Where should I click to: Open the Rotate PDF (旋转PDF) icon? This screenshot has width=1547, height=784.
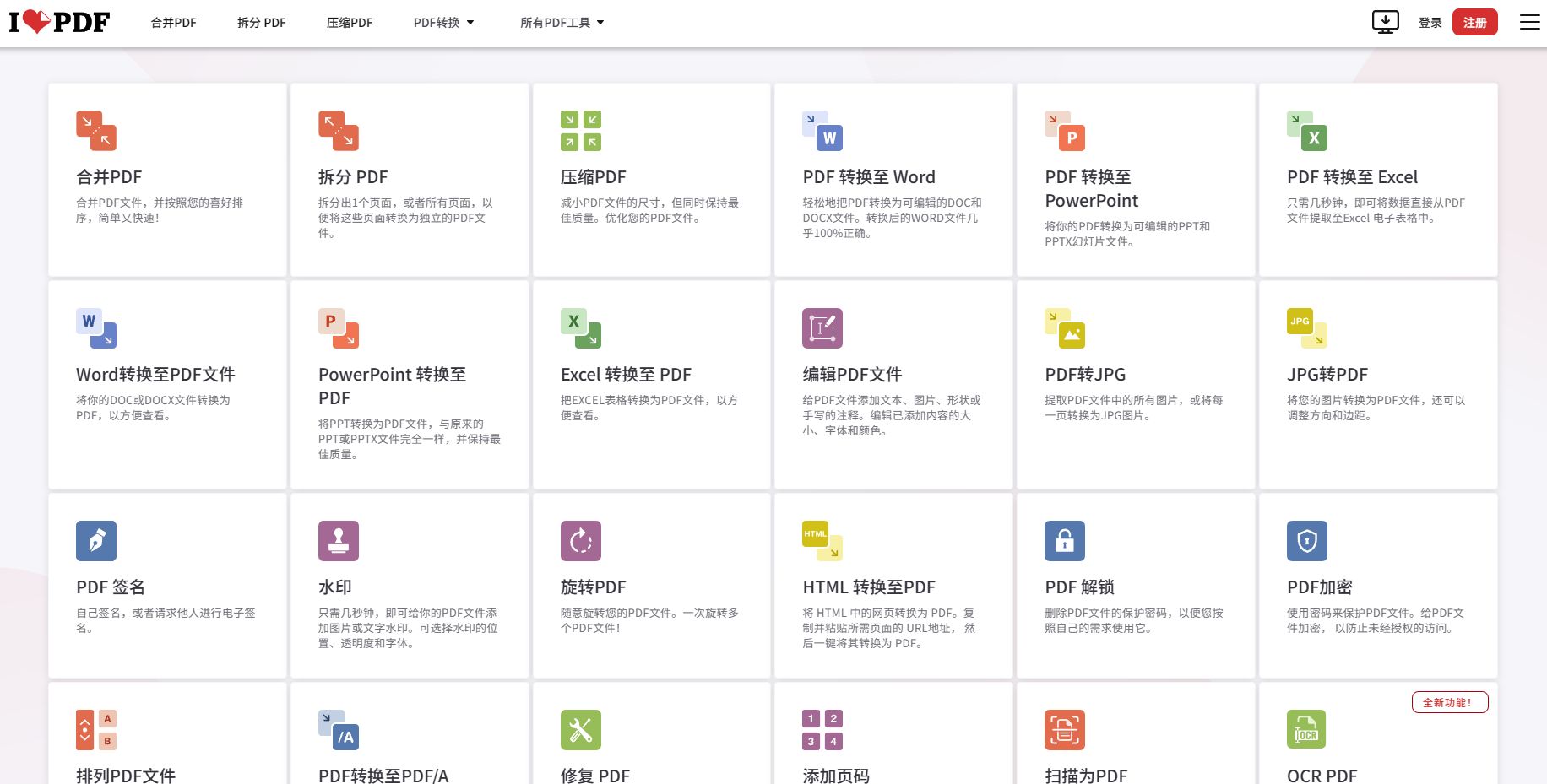(581, 541)
